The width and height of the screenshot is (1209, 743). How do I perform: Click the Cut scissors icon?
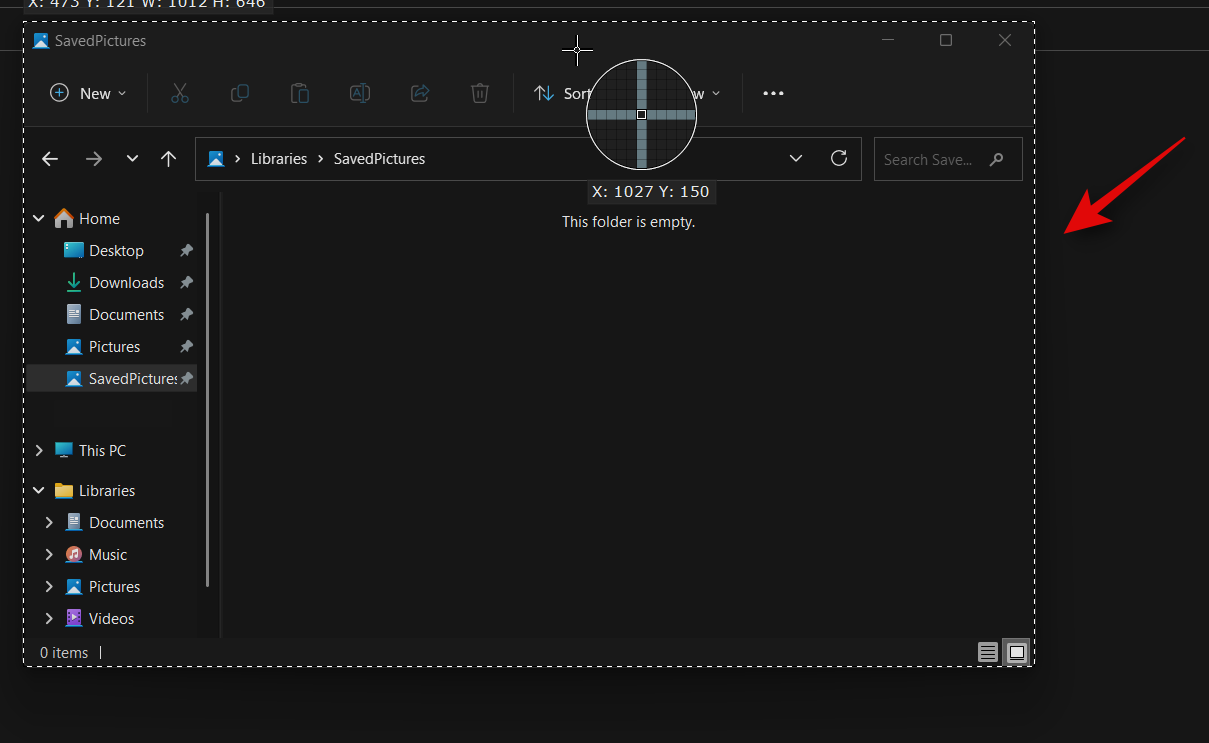180,93
